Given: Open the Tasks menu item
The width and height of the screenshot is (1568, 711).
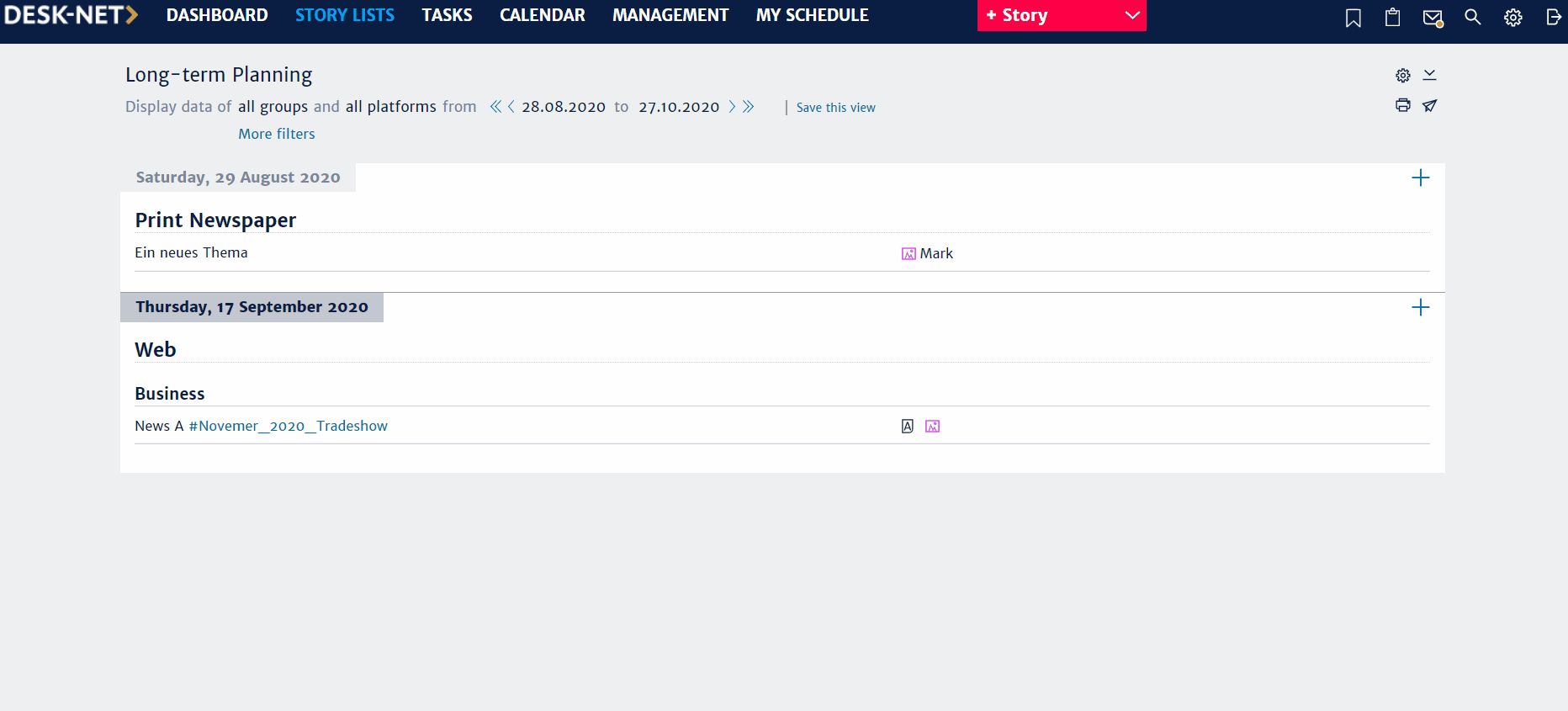Looking at the screenshot, I should [x=447, y=15].
